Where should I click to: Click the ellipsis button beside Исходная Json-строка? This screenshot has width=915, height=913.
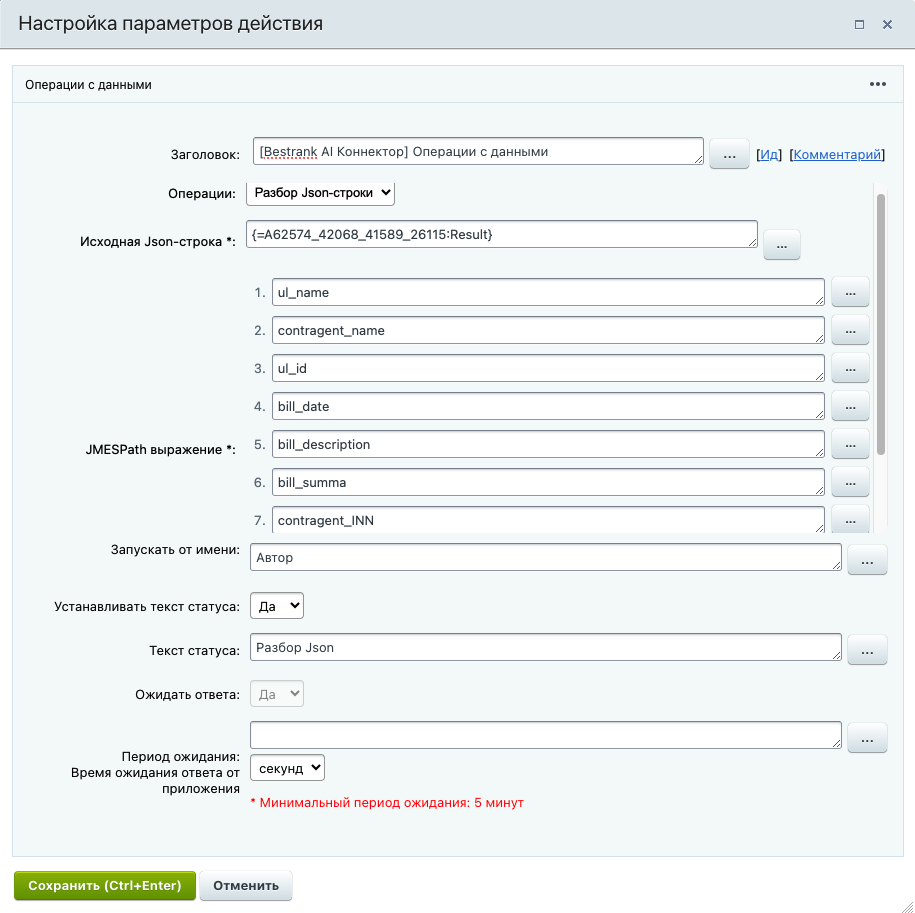[x=781, y=244]
